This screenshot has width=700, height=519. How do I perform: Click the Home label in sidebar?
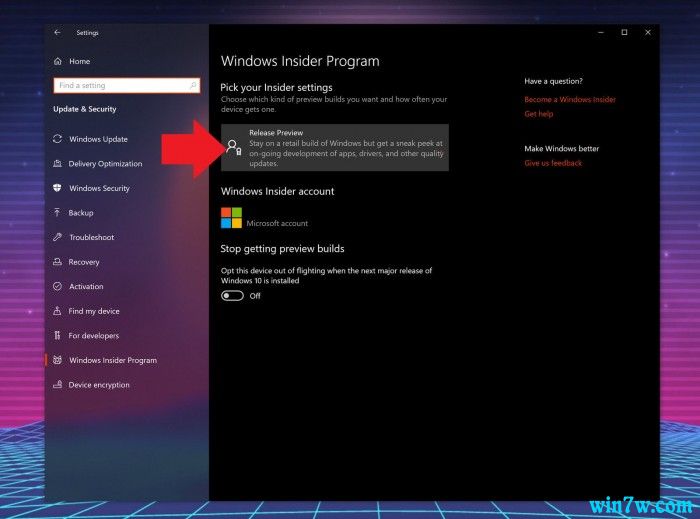79,62
